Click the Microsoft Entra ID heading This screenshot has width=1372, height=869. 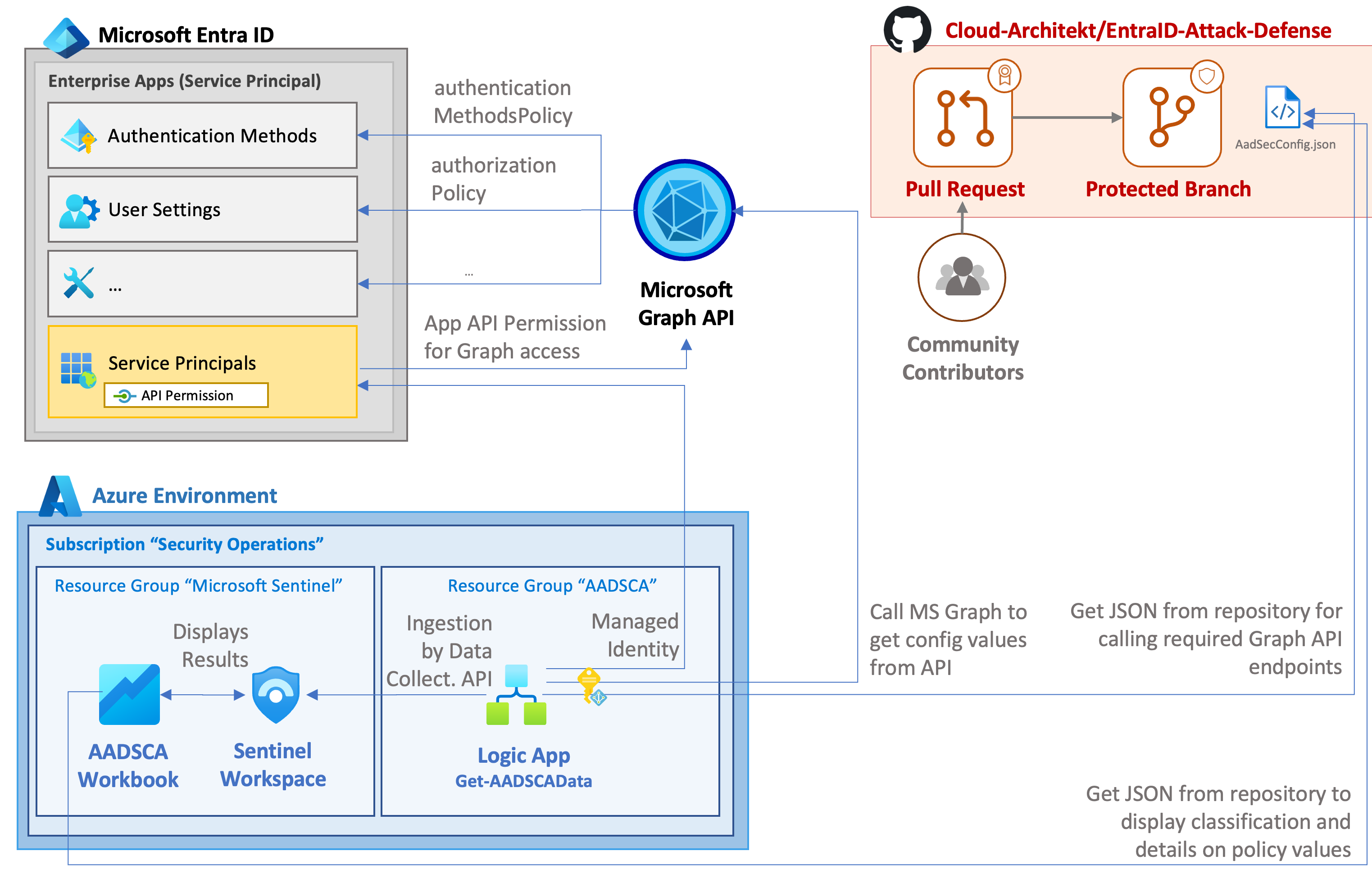pyautogui.click(x=186, y=35)
